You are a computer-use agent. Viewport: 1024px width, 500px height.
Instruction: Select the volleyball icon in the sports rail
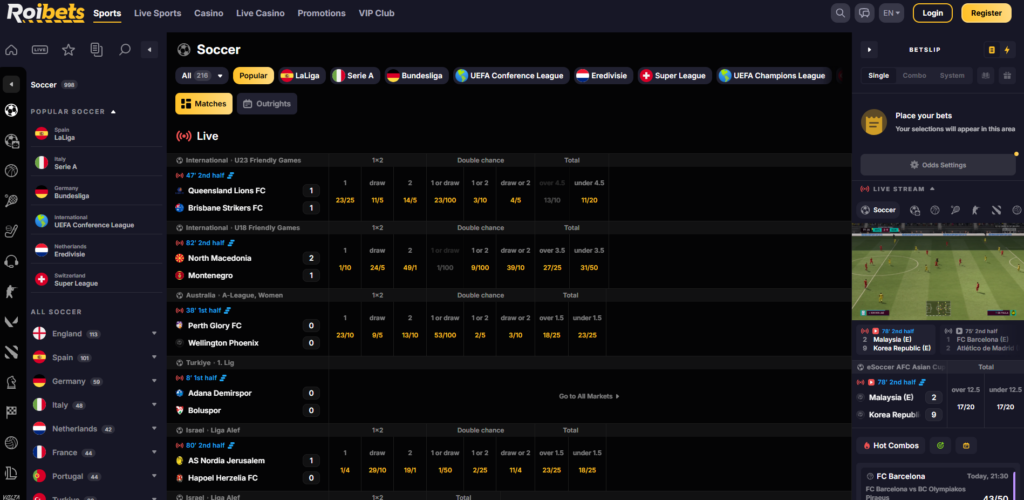11,443
